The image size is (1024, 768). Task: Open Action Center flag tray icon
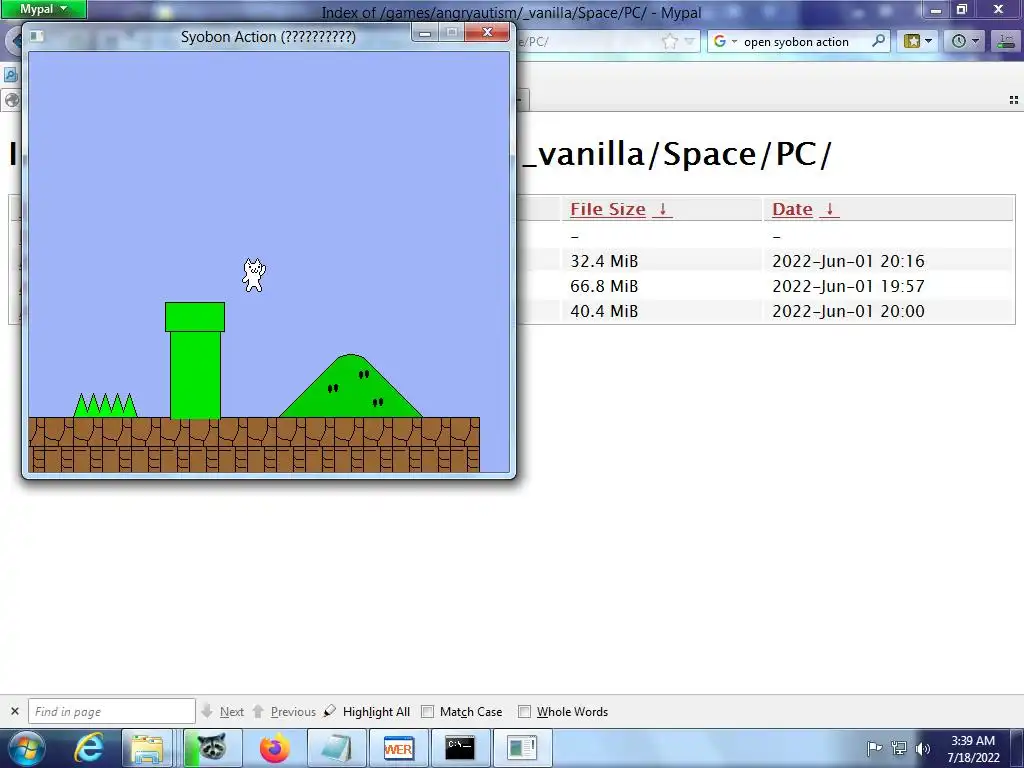point(874,748)
